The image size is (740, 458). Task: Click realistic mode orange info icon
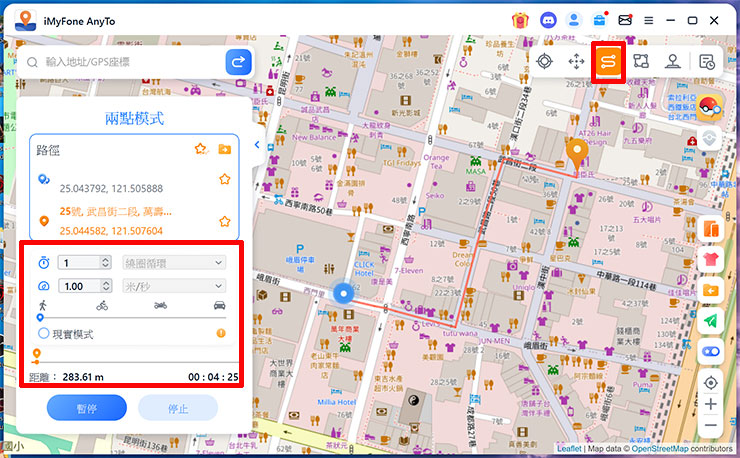tap(221, 333)
